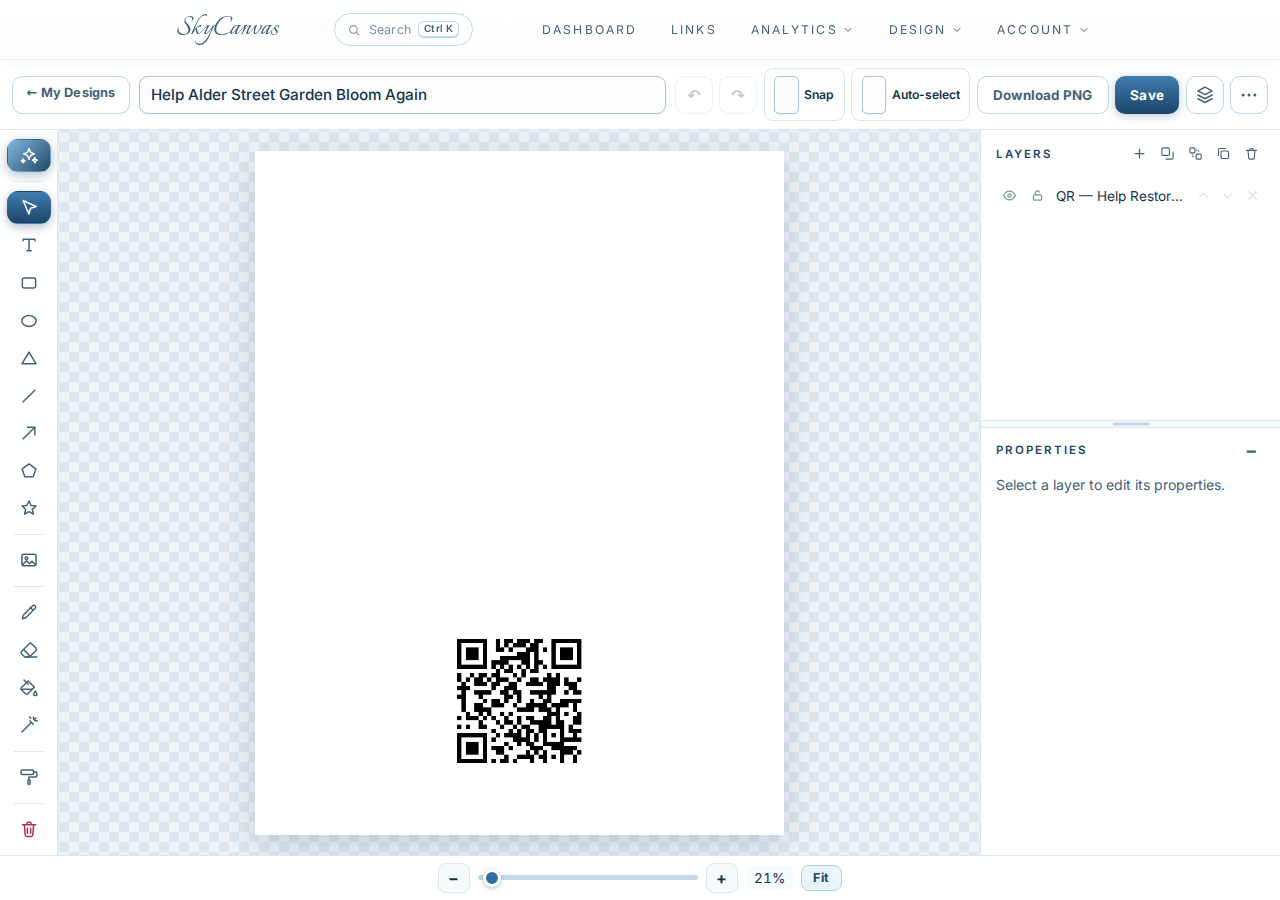Activate the Eraser tool
Image resolution: width=1280 pixels, height=900 pixels.
click(29, 650)
